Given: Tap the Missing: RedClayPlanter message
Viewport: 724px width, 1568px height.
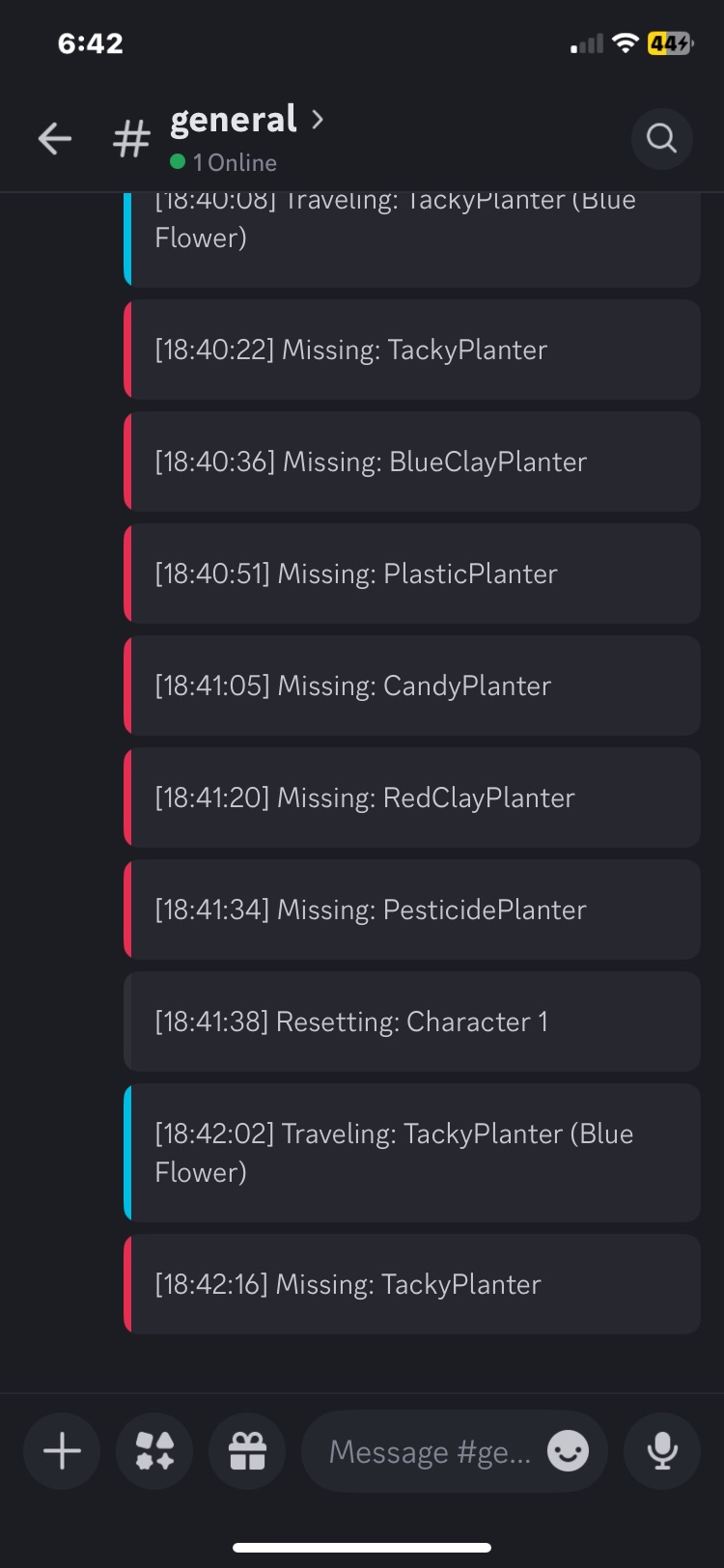Looking at the screenshot, I should pos(412,798).
